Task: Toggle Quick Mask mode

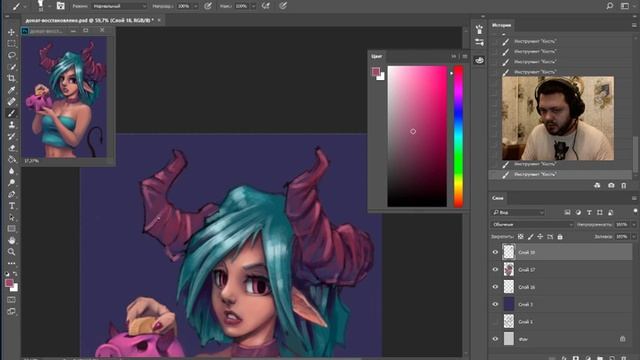Action: [x=11, y=300]
